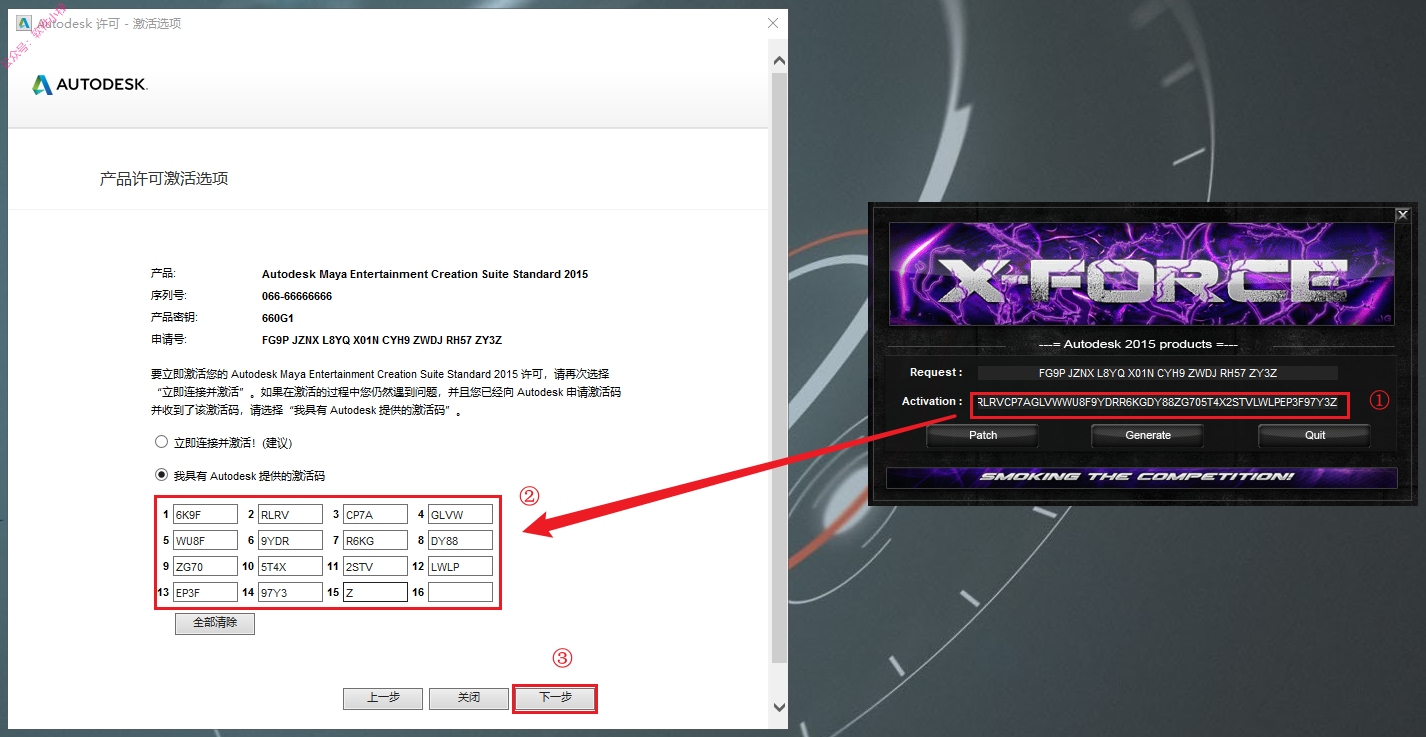Click the 关闭 close button
Screen dimensions: 1426x737
(469, 698)
